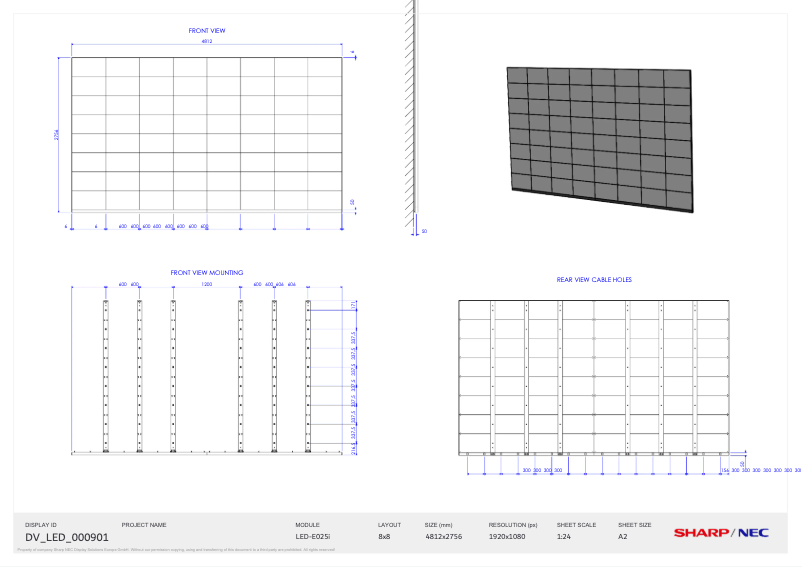Select the front view panel grid drawing
Screen dimensions: 802x567
tap(207, 134)
